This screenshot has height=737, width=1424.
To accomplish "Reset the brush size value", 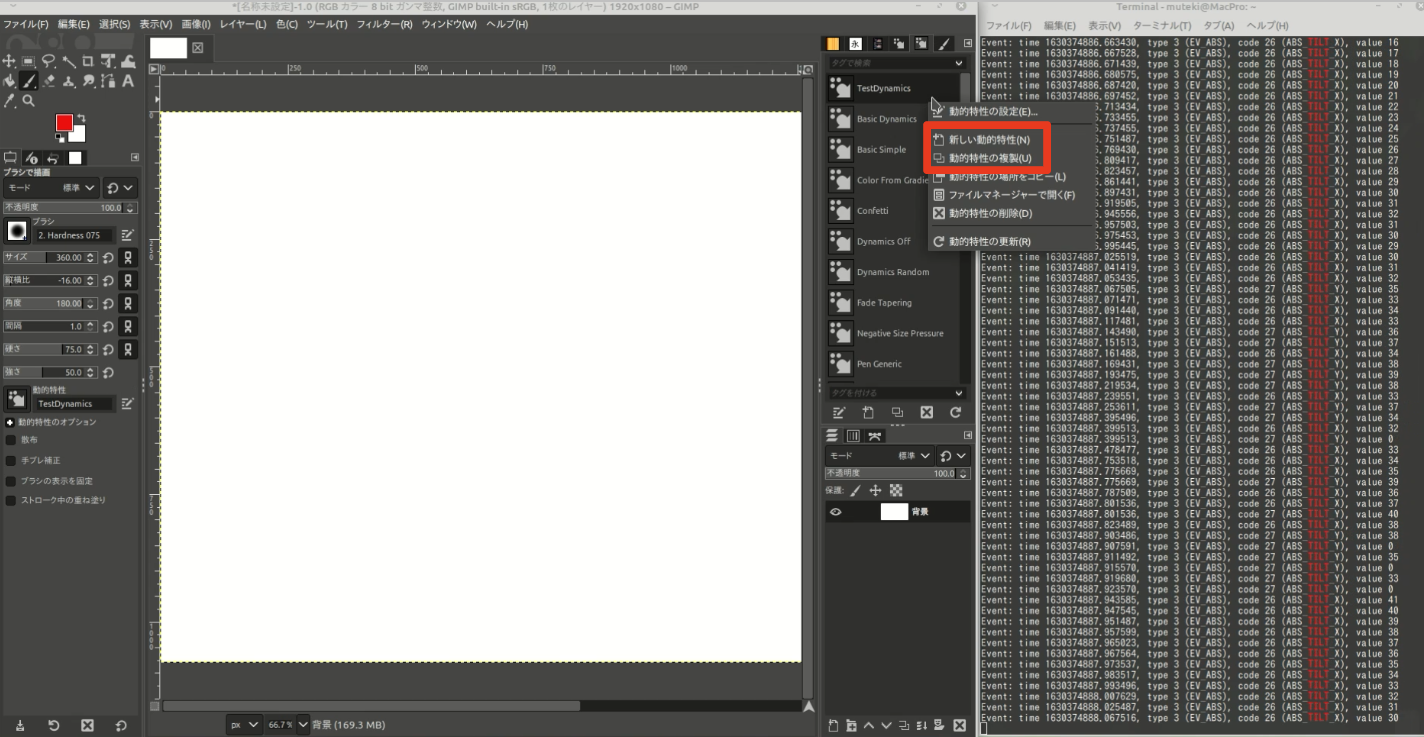I will pyautogui.click(x=107, y=257).
